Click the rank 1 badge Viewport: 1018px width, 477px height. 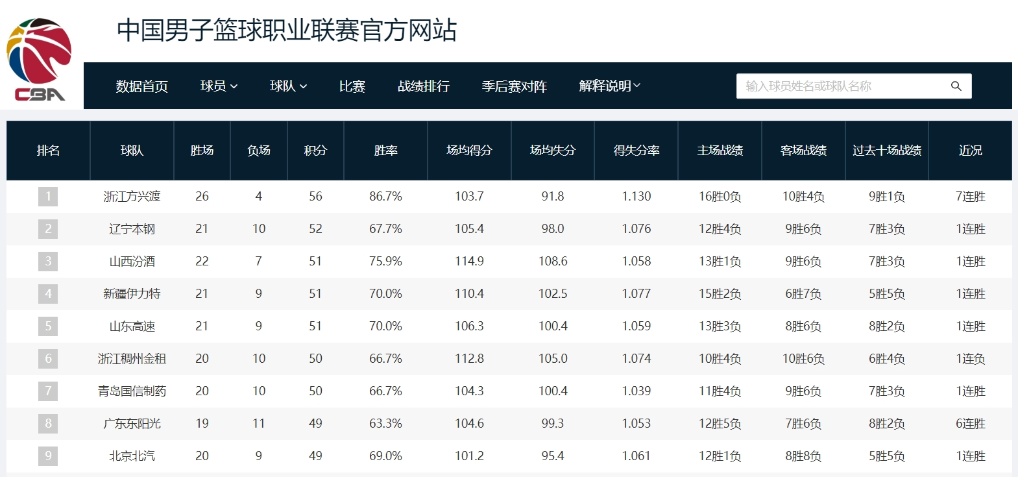48,196
